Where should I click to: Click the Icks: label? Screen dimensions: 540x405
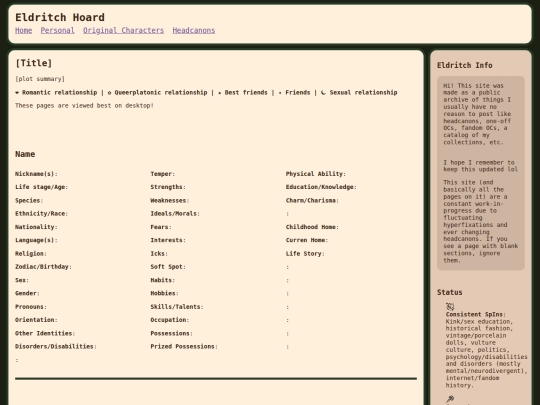coord(159,253)
